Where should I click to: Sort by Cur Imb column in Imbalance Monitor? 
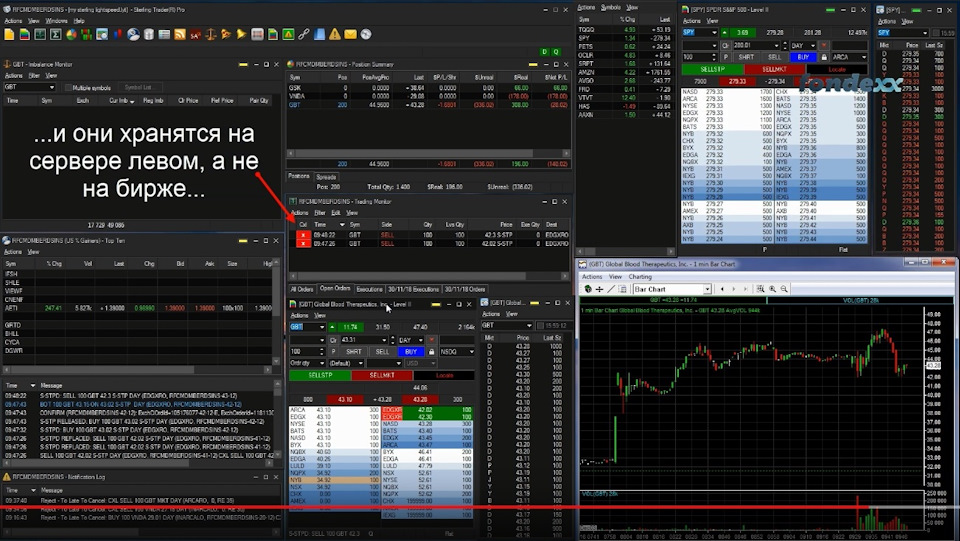tap(121, 100)
